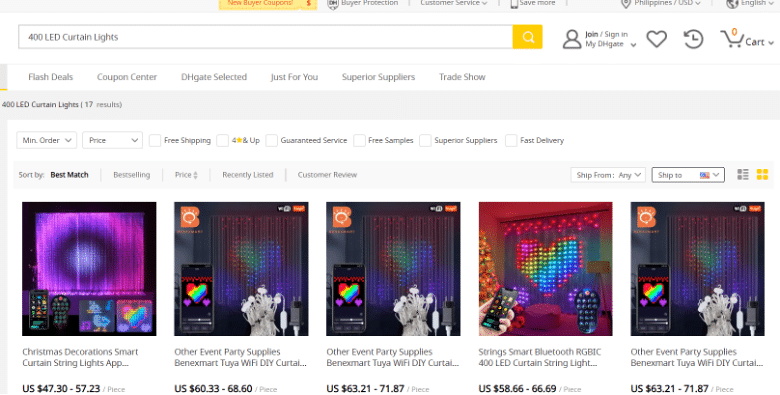Sort results by Bestselling
The width and height of the screenshot is (780, 395).
coord(131,175)
